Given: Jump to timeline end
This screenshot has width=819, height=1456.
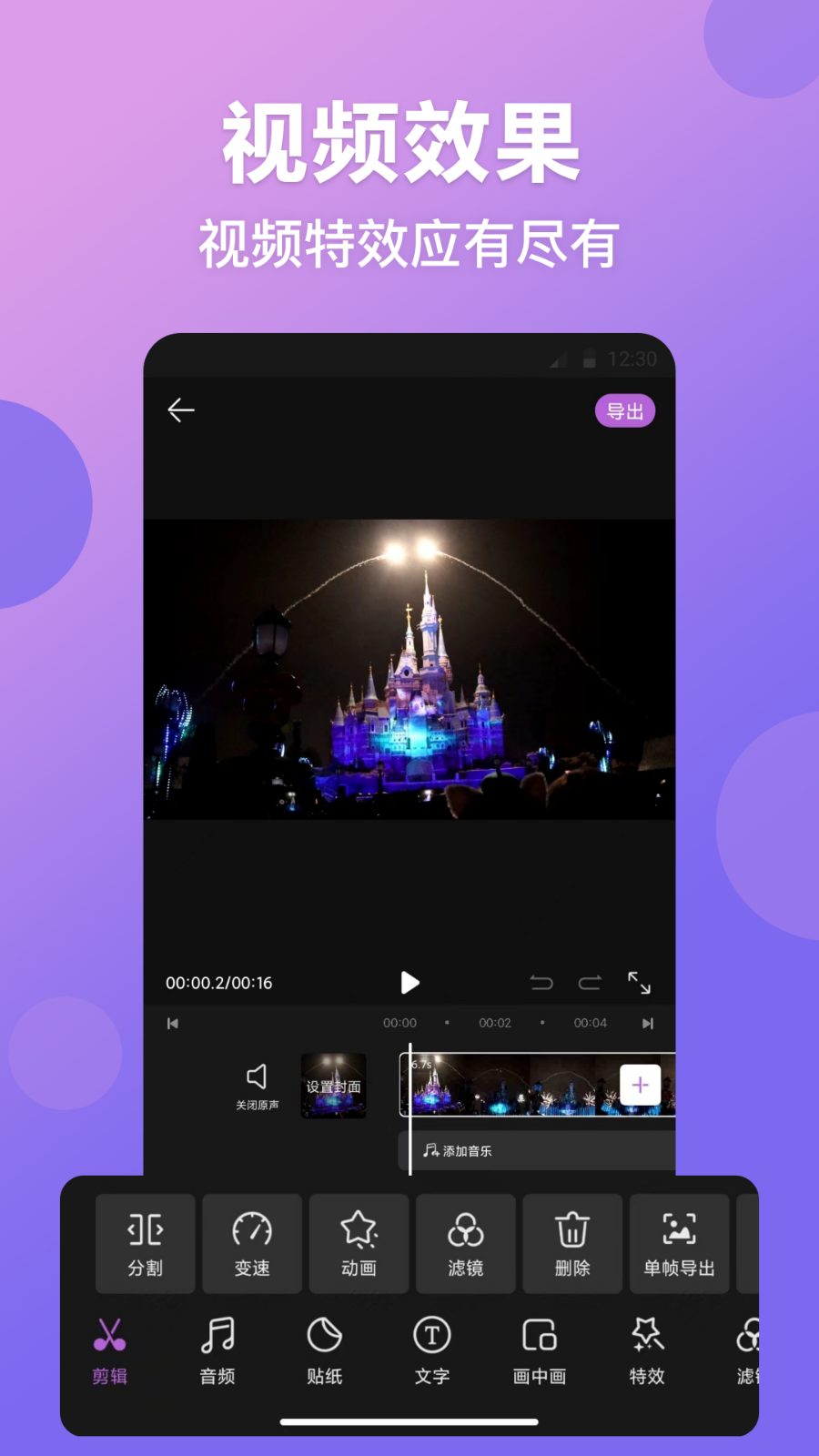Looking at the screenshot, I should pos(647,1024).
